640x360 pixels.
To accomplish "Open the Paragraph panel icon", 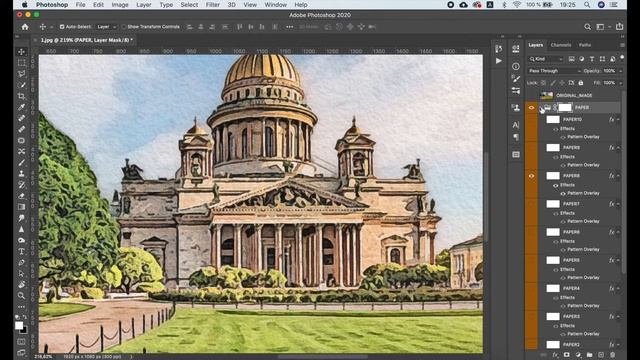I will point(516,137).
